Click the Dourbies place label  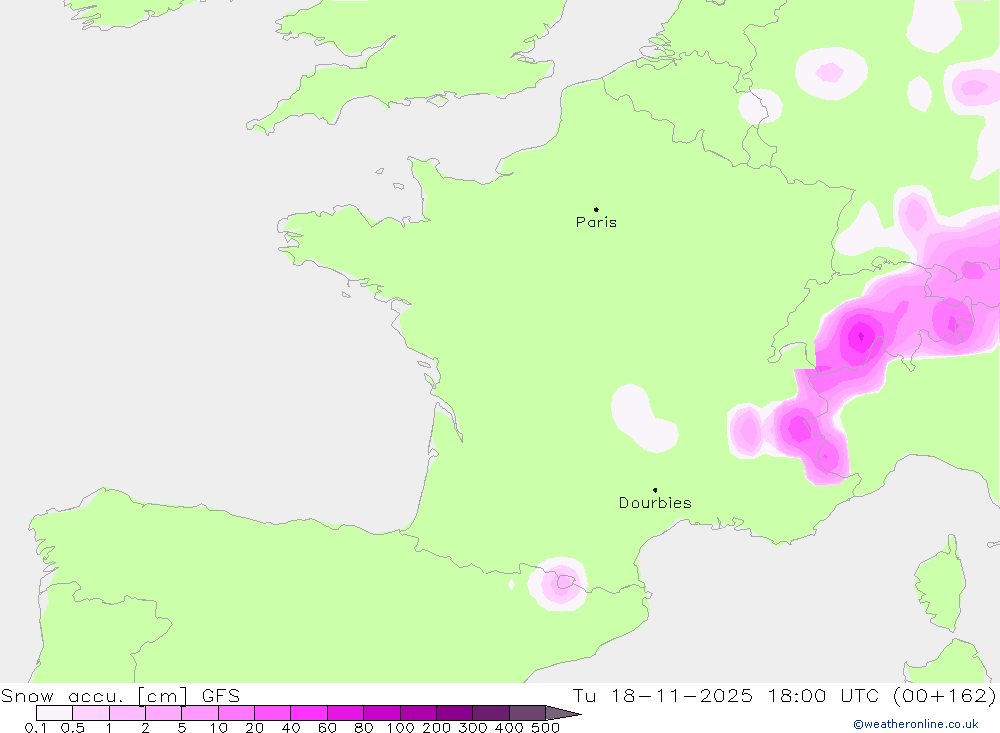coord(655,503)
